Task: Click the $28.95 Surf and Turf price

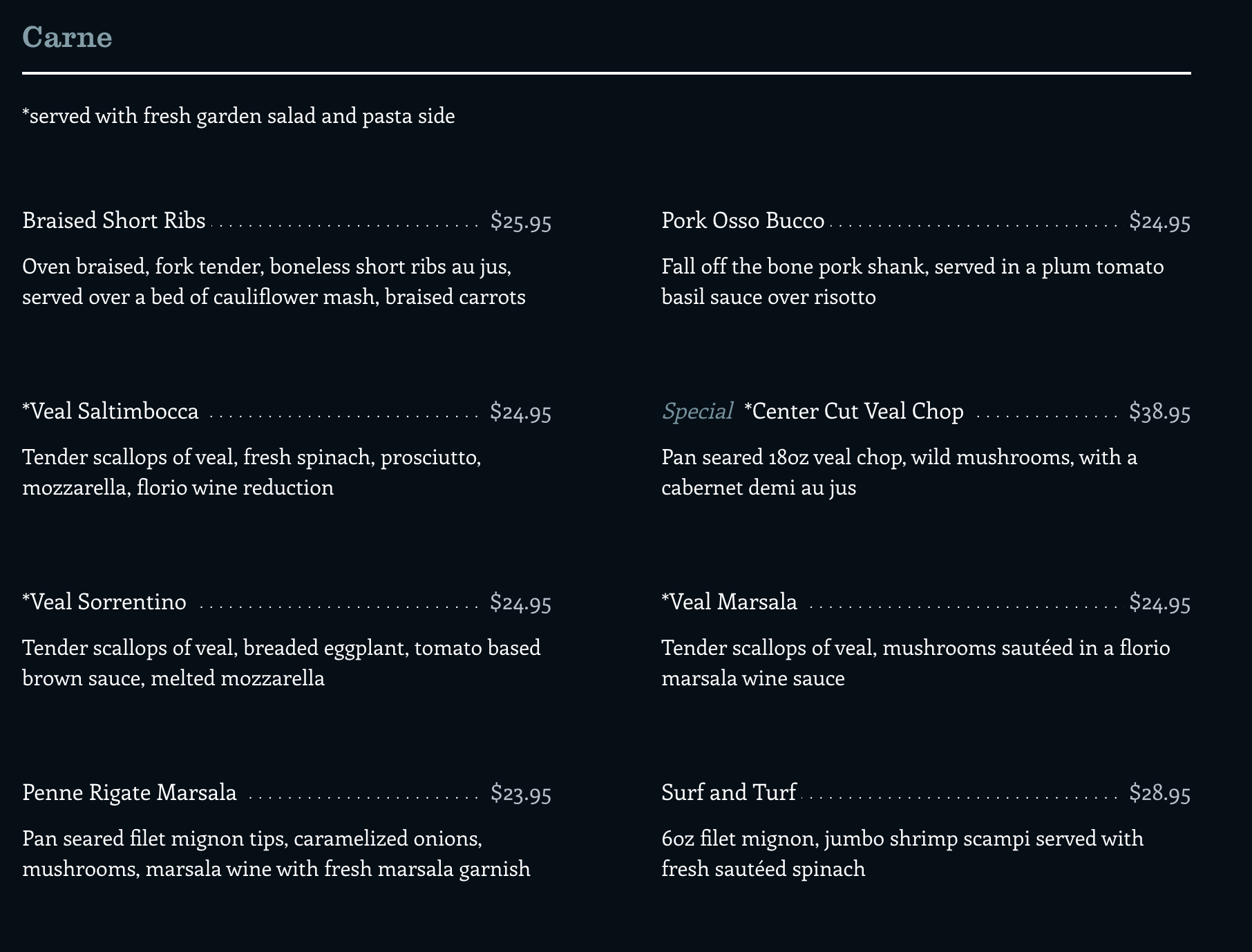Action: click(1159, 793)
